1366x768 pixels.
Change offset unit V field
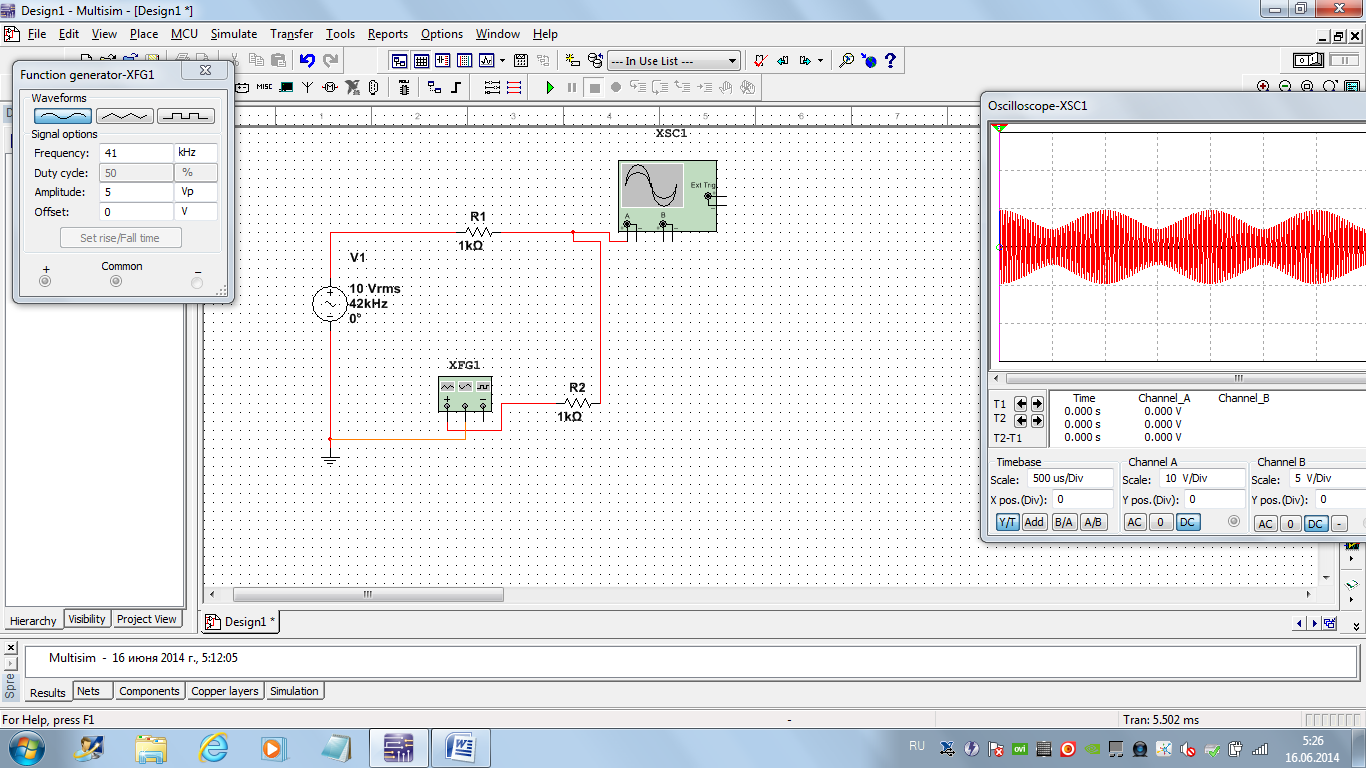pyautogui.click(x=196, y=212)
